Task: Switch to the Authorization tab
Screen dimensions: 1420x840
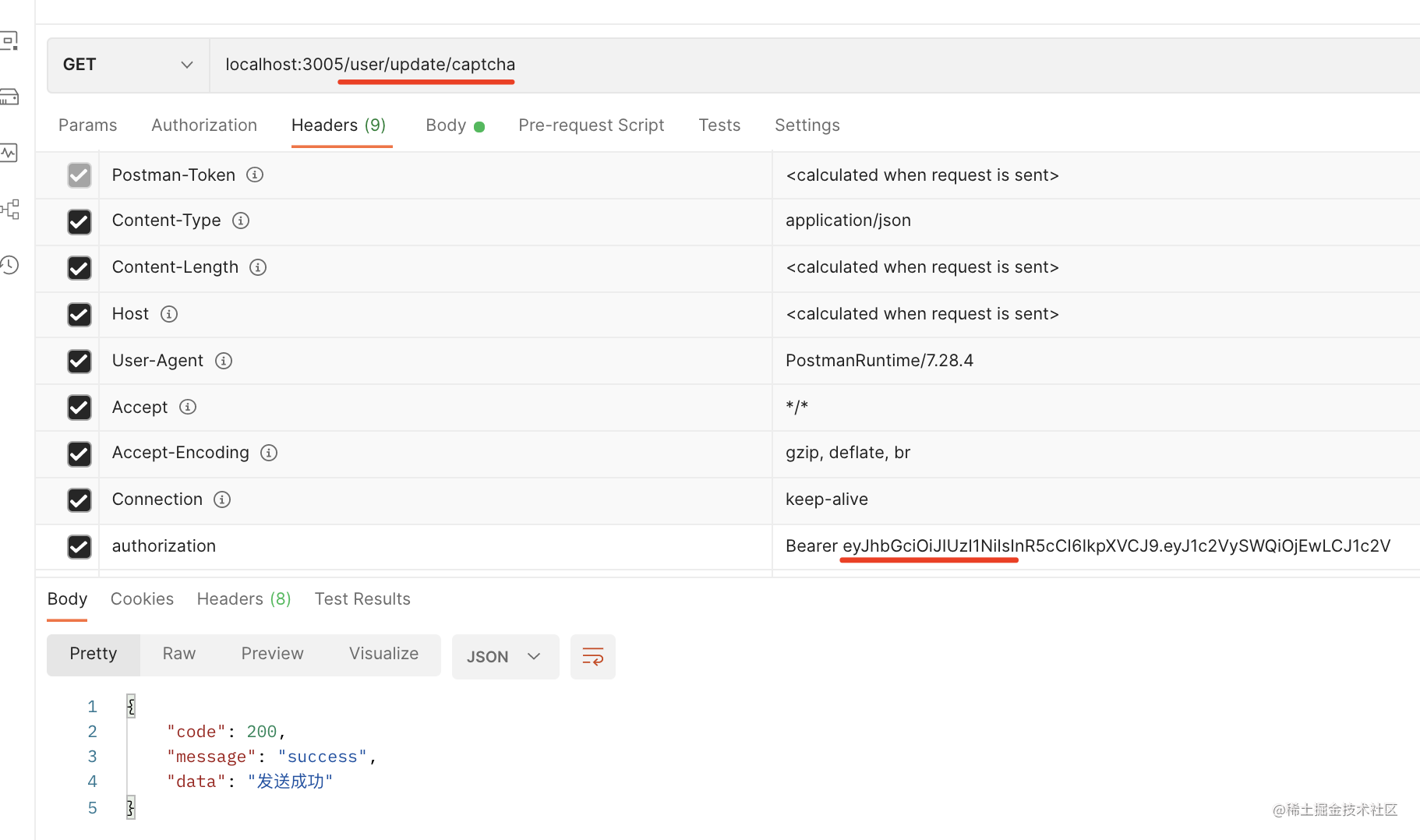Action: click(203, 125)
